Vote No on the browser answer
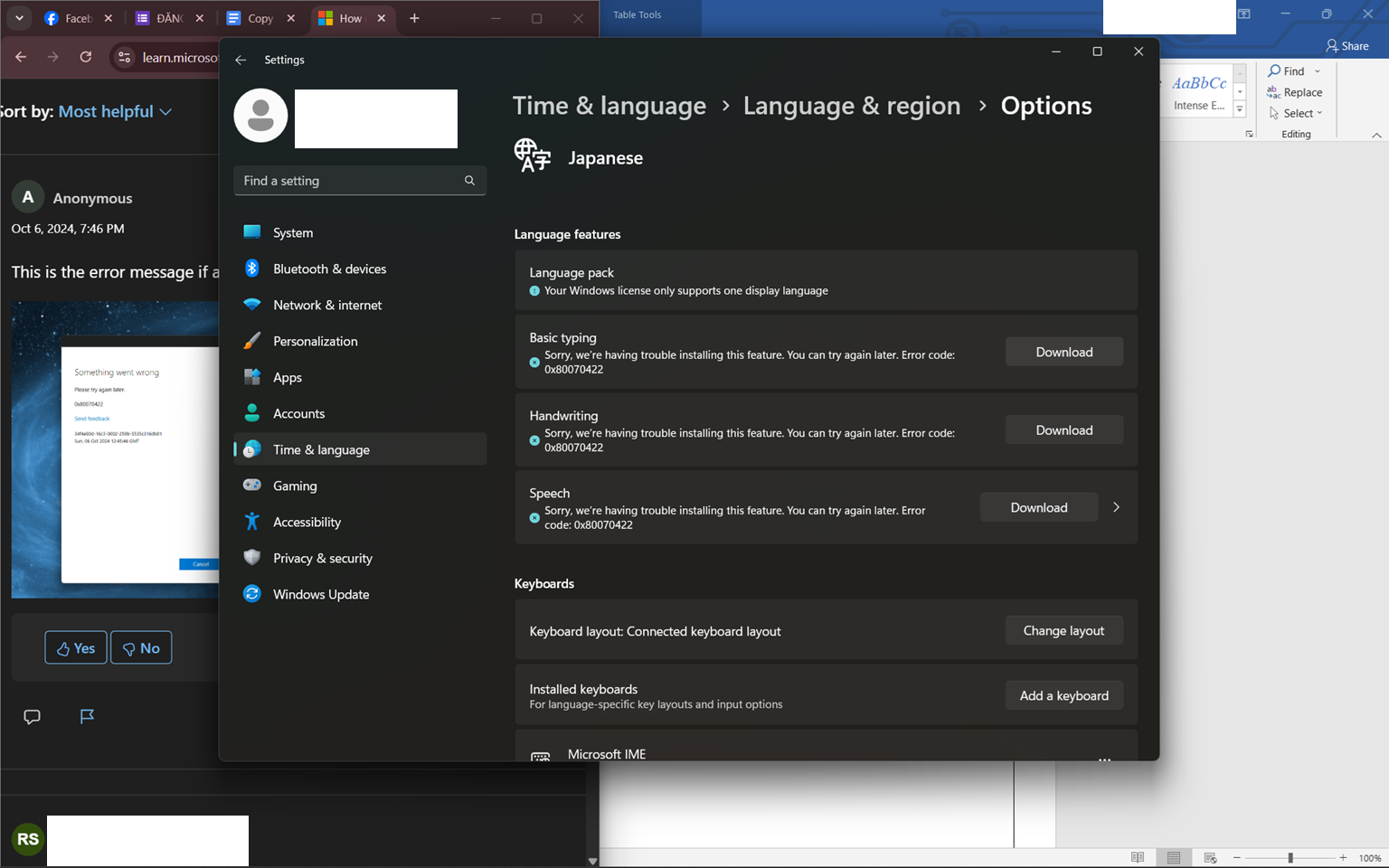 pyautogui.click(x=141, y=647)
